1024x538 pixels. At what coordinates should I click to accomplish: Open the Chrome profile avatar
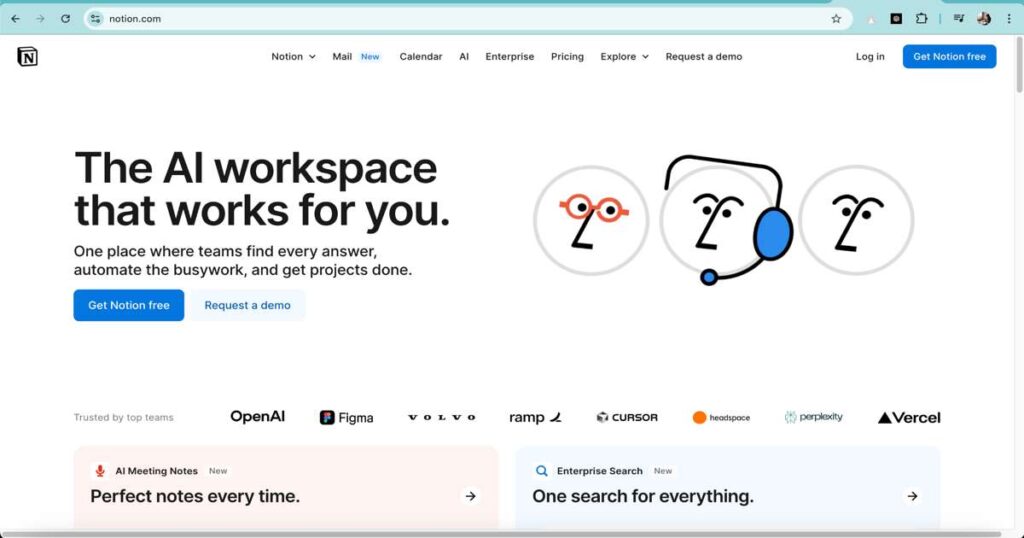tap(984, 19)
